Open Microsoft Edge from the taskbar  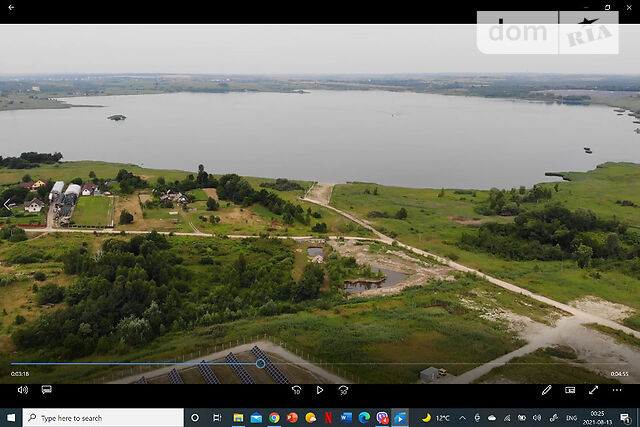tap(364, 417)
